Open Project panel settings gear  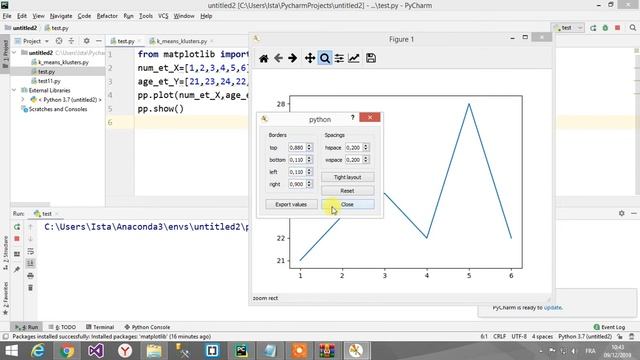point(87,41)
